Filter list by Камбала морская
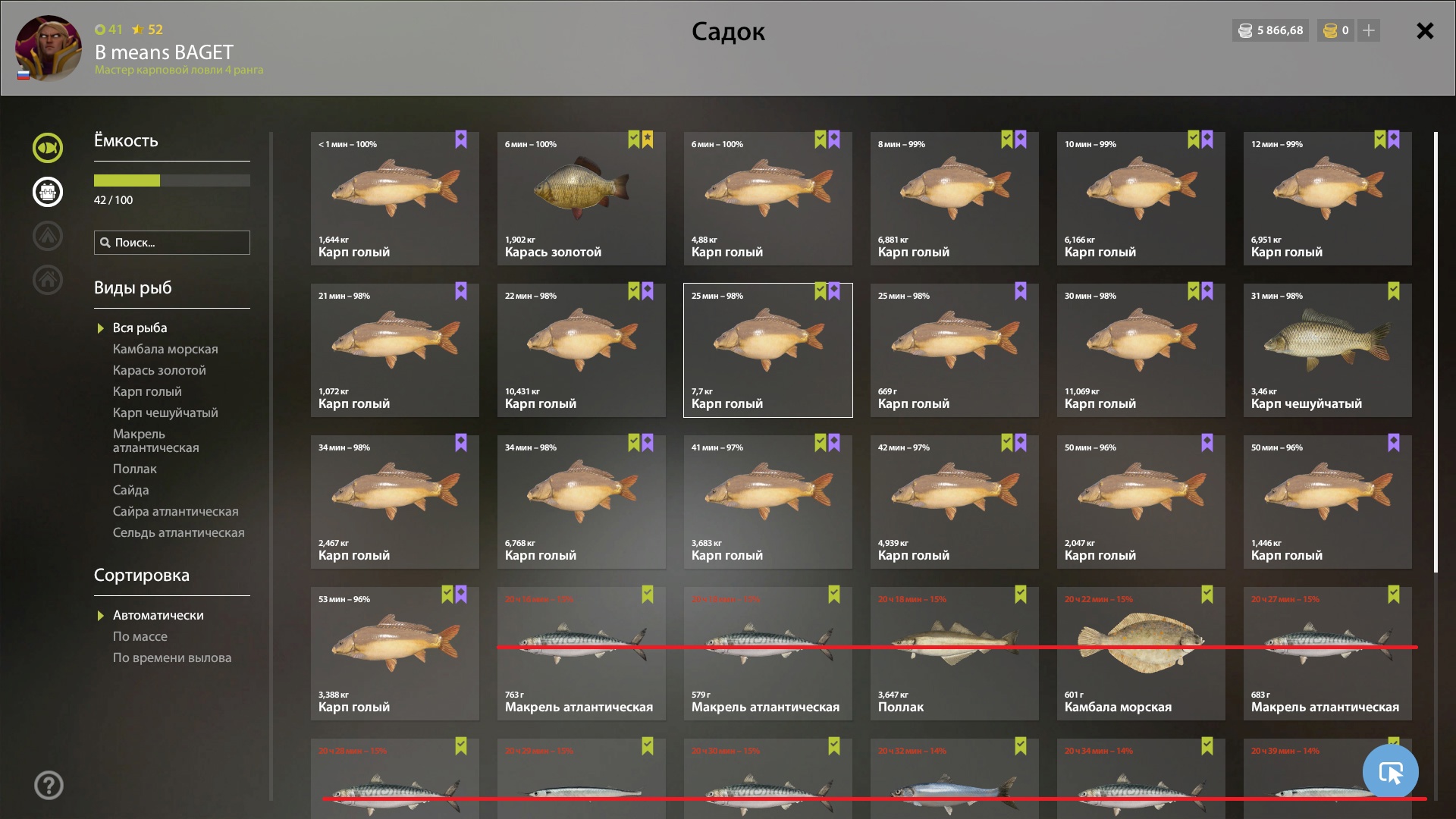Screen dimensions: 1456x819 [165, 349]
